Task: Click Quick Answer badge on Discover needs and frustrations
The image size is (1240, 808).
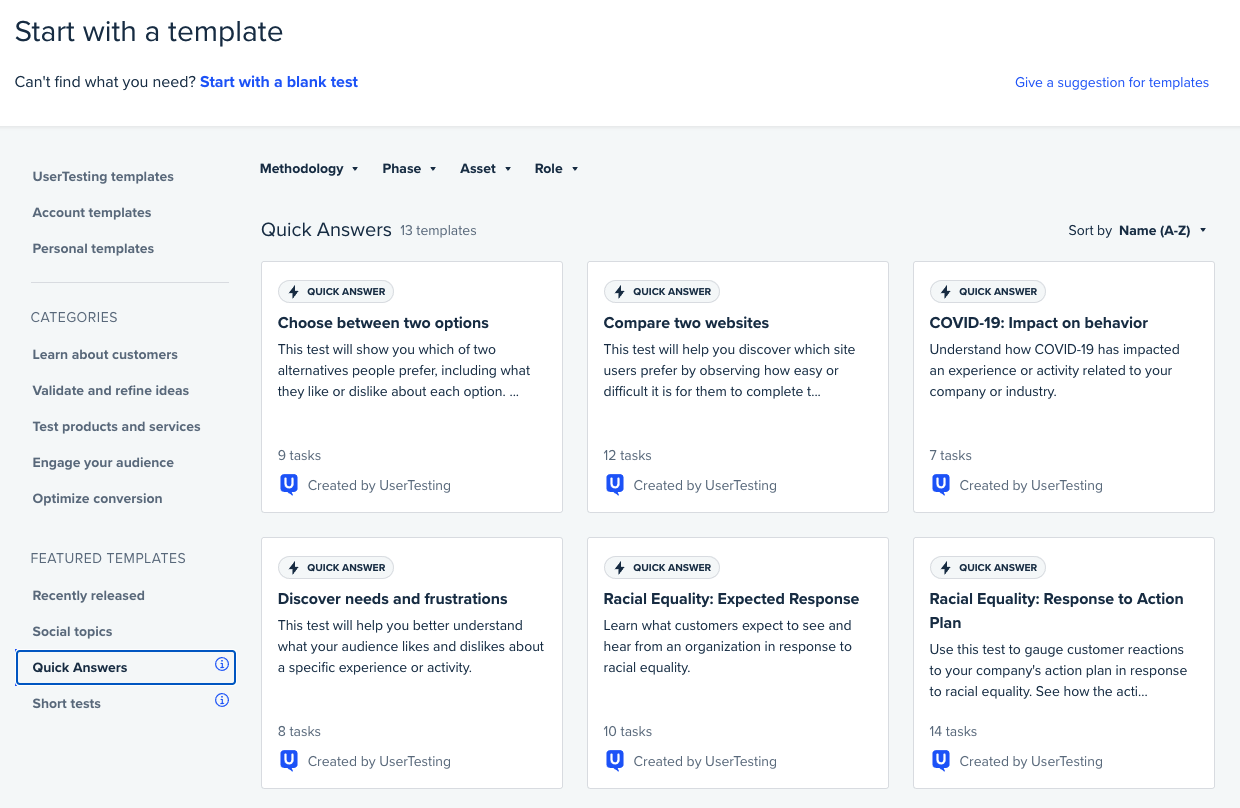Action: pos(336,568)
